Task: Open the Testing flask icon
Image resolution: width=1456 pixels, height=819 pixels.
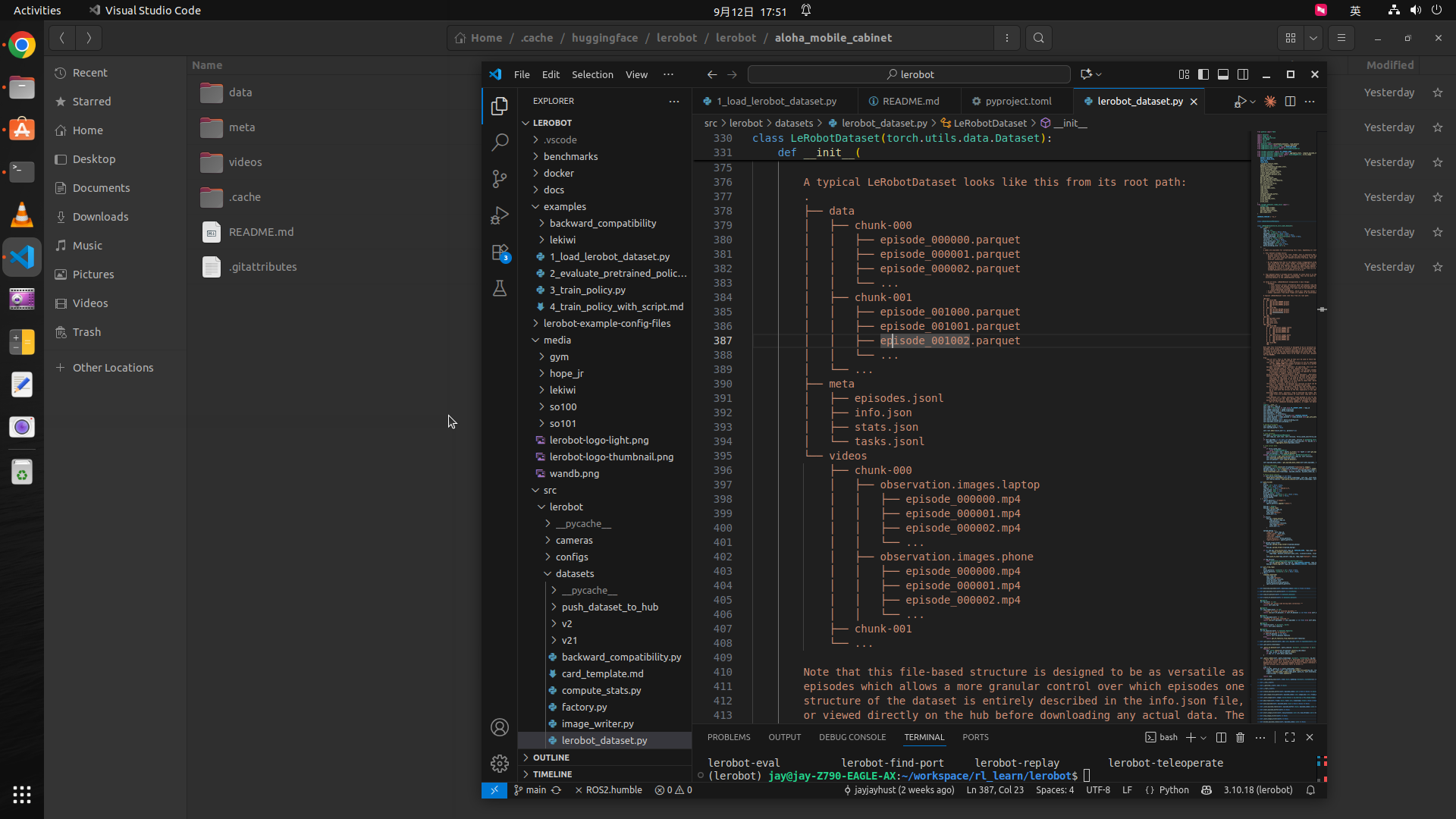Action: point(499,289)
